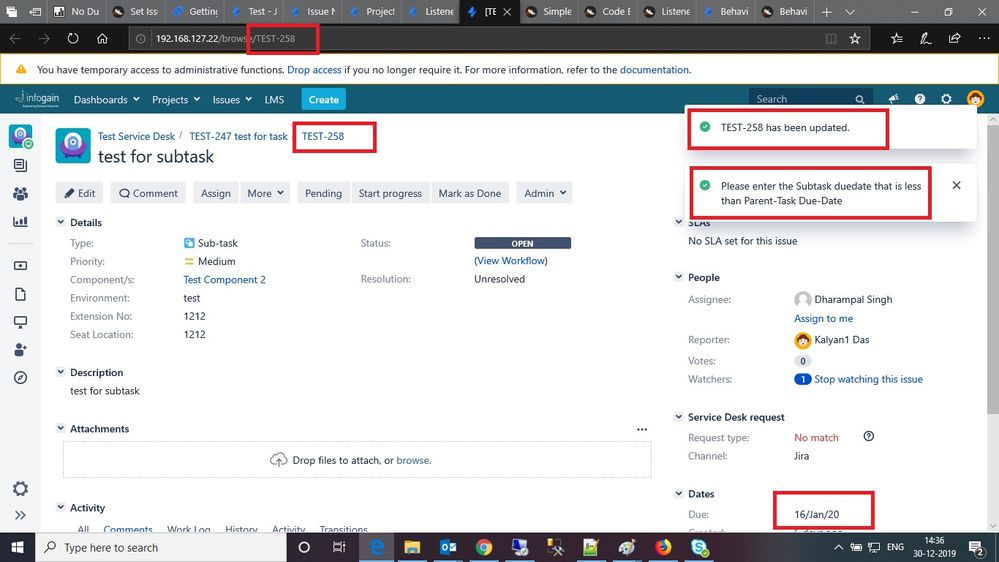This screenshot has width=999, height=562.
Task: Click the project avatar at sidebar top
Action: [20, 136]
